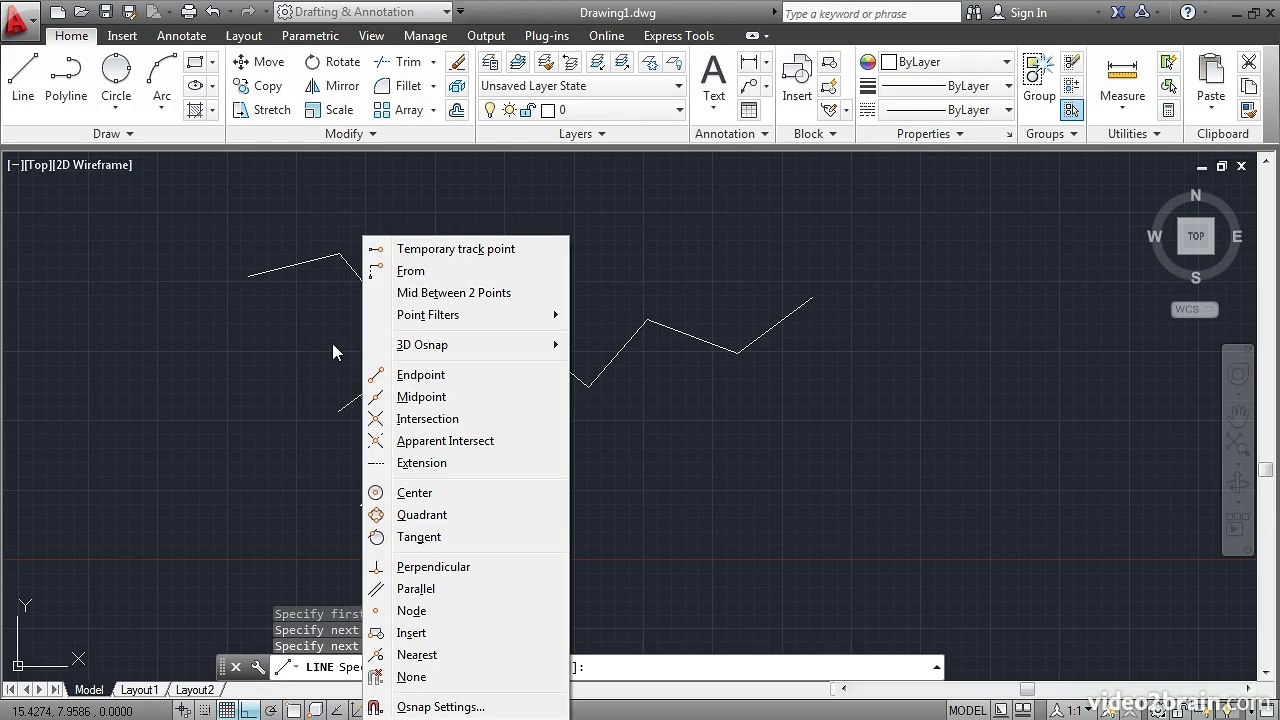
Task: Expand Point Filters submenu
Action: [x=466, y=315]
